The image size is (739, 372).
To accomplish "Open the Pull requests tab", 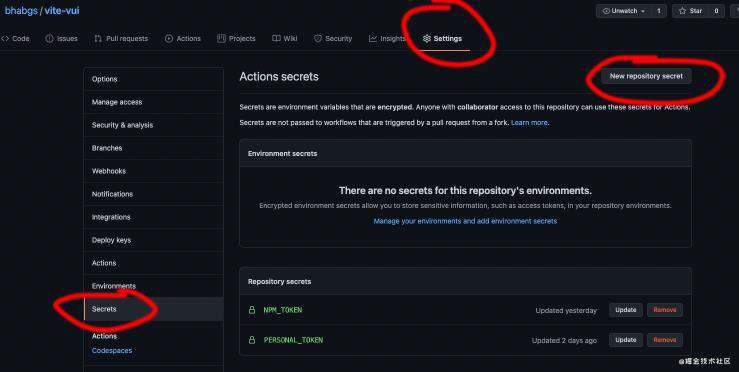I will 121,39.
